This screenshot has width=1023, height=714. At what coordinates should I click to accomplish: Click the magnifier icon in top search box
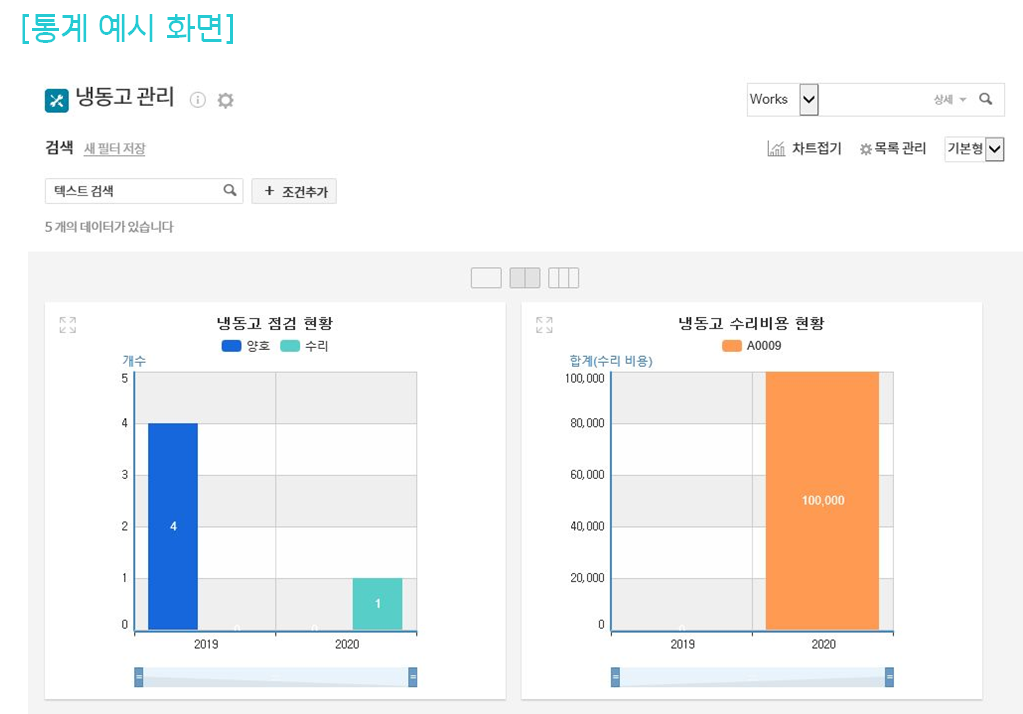pyautogui.click(x=985, y=99)
